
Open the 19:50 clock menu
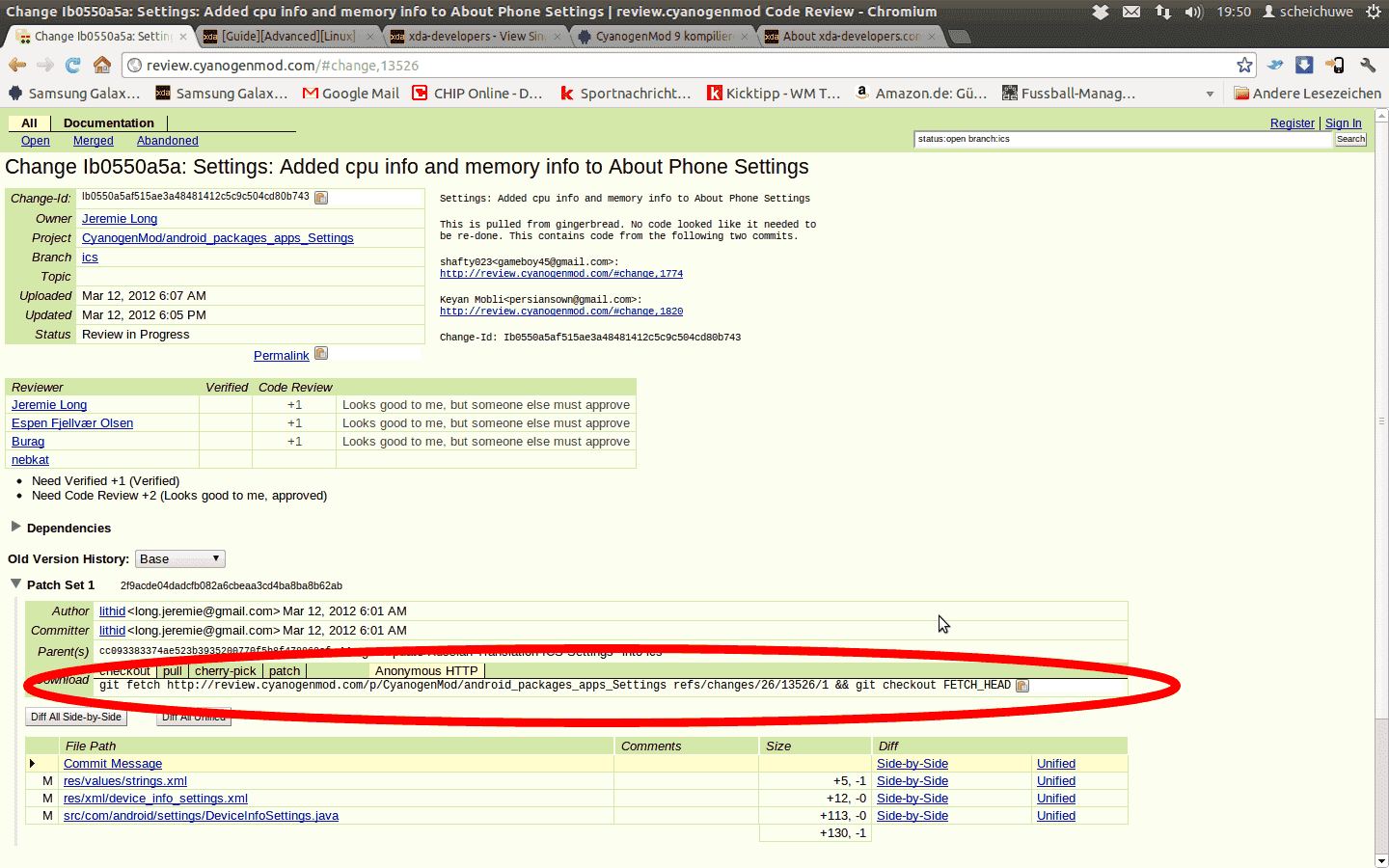coord(1234,12)
